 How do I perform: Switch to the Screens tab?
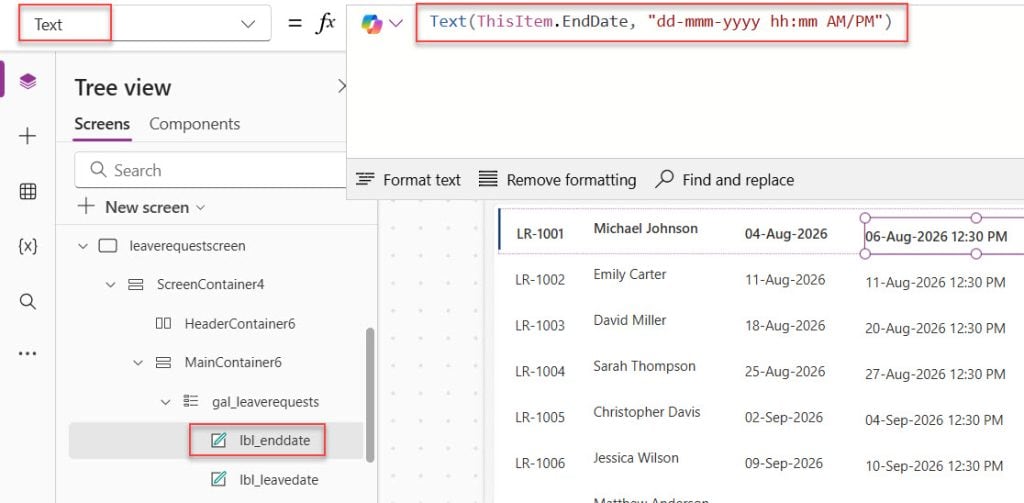(x=102, y=124)
